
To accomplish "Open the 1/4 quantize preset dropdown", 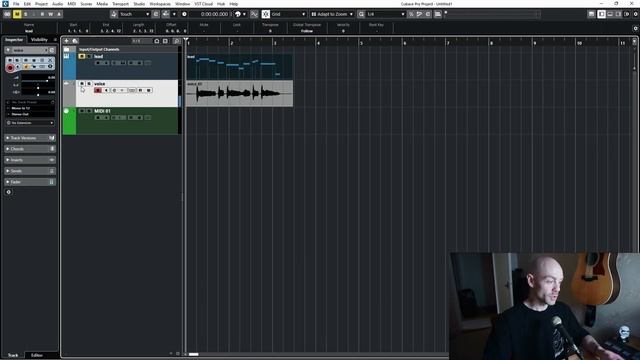I will [x=386, y=14].
